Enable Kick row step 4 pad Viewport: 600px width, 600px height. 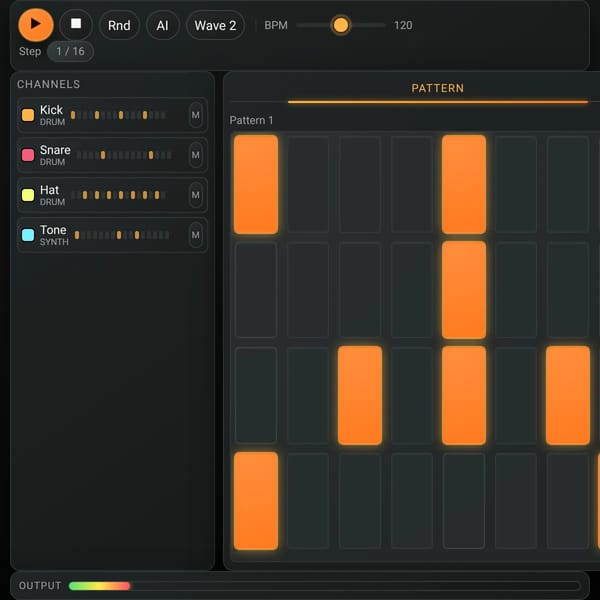pyautogui.click(x=412, y=184)
